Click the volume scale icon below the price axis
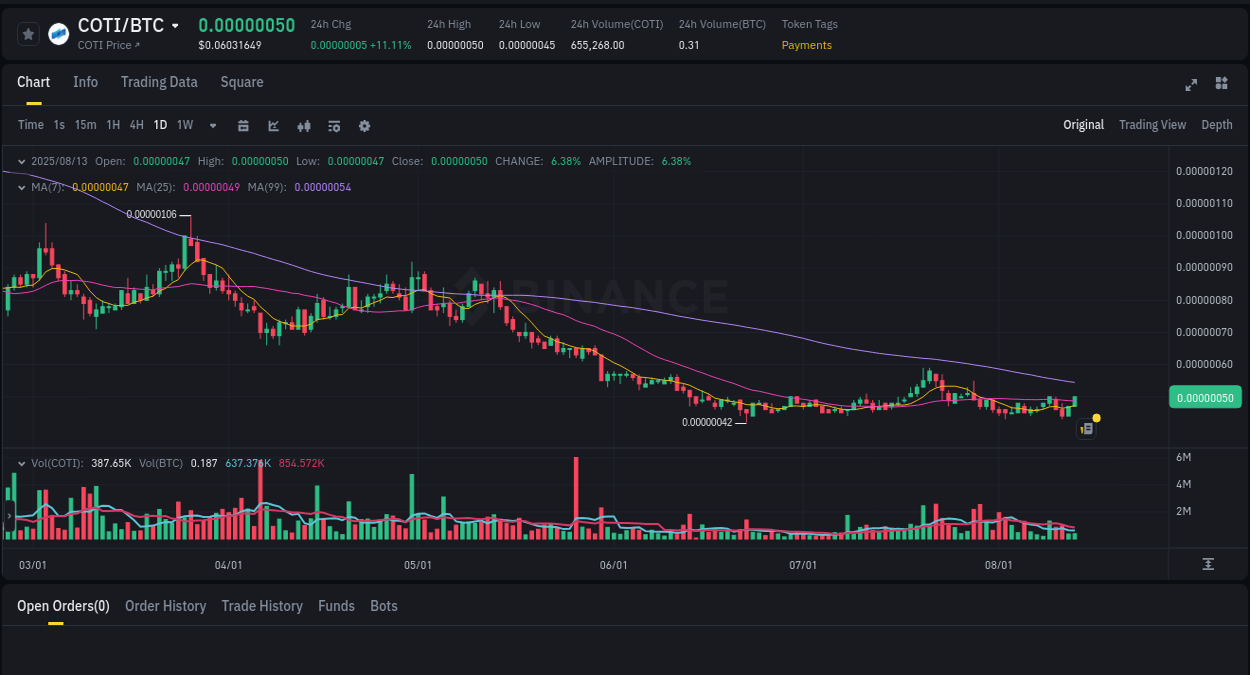 pos(1208,564)
